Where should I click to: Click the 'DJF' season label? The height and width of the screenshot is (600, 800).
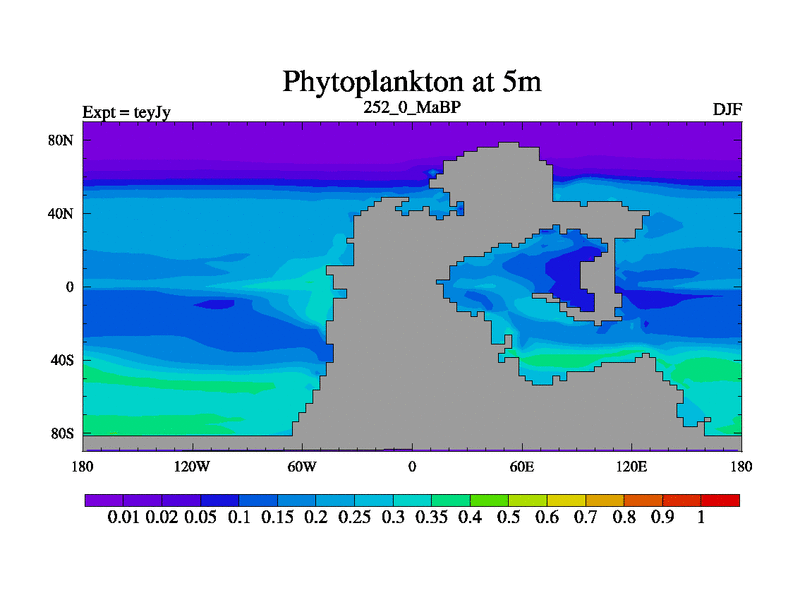(726, 110)
